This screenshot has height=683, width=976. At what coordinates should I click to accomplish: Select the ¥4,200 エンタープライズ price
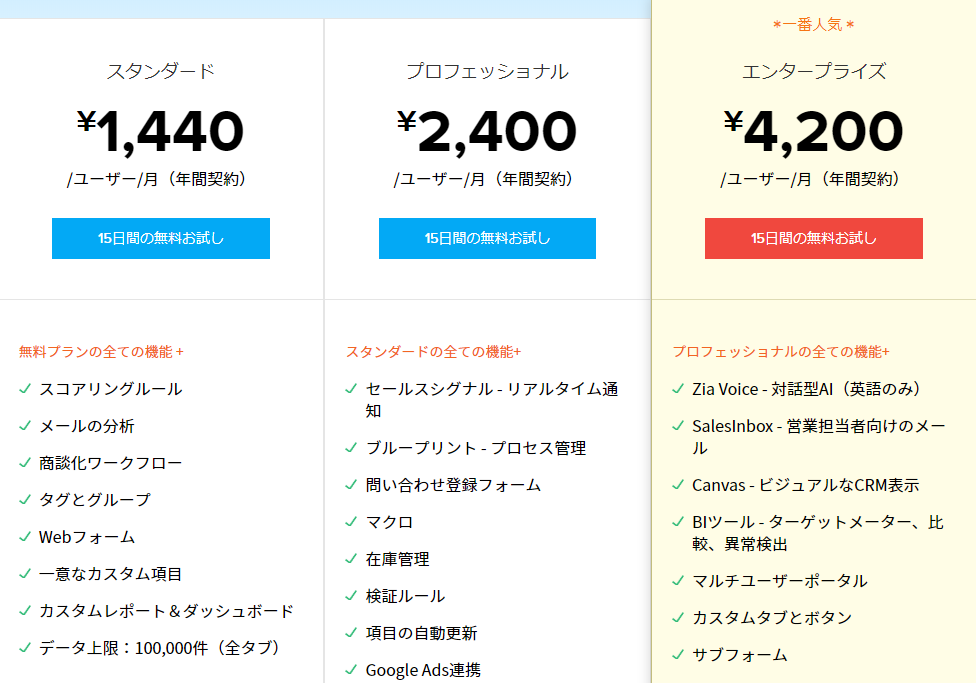click(814, 131)
